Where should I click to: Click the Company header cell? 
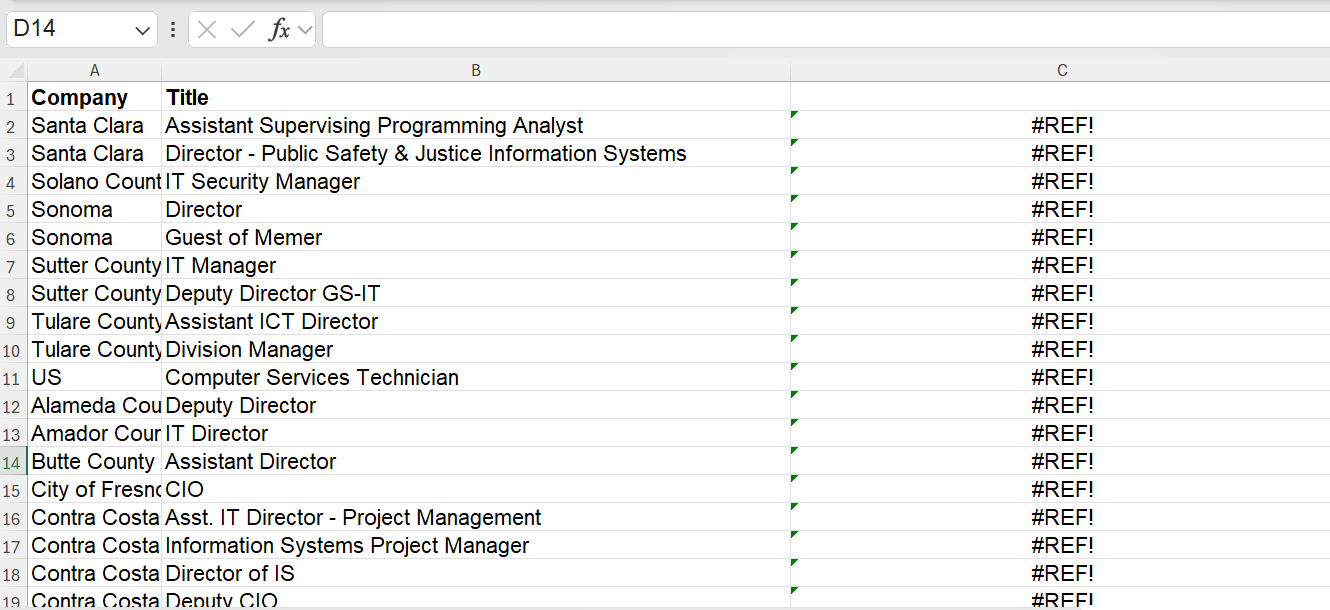(95, 98)
